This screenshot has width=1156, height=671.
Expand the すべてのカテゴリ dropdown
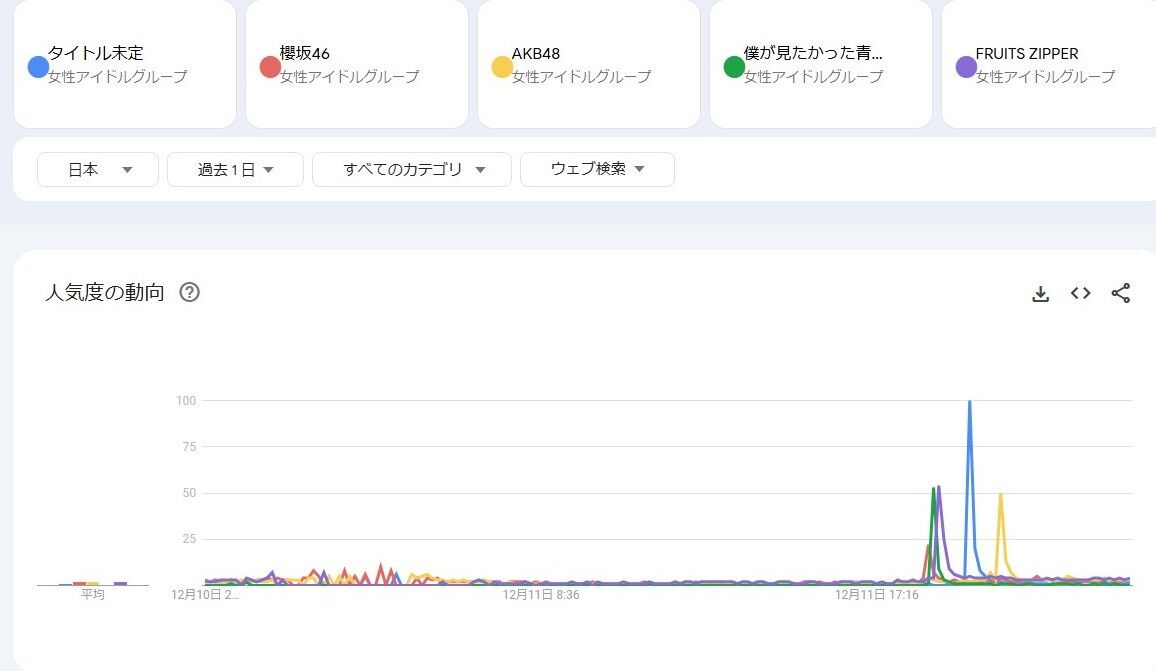tap(412, 170)
